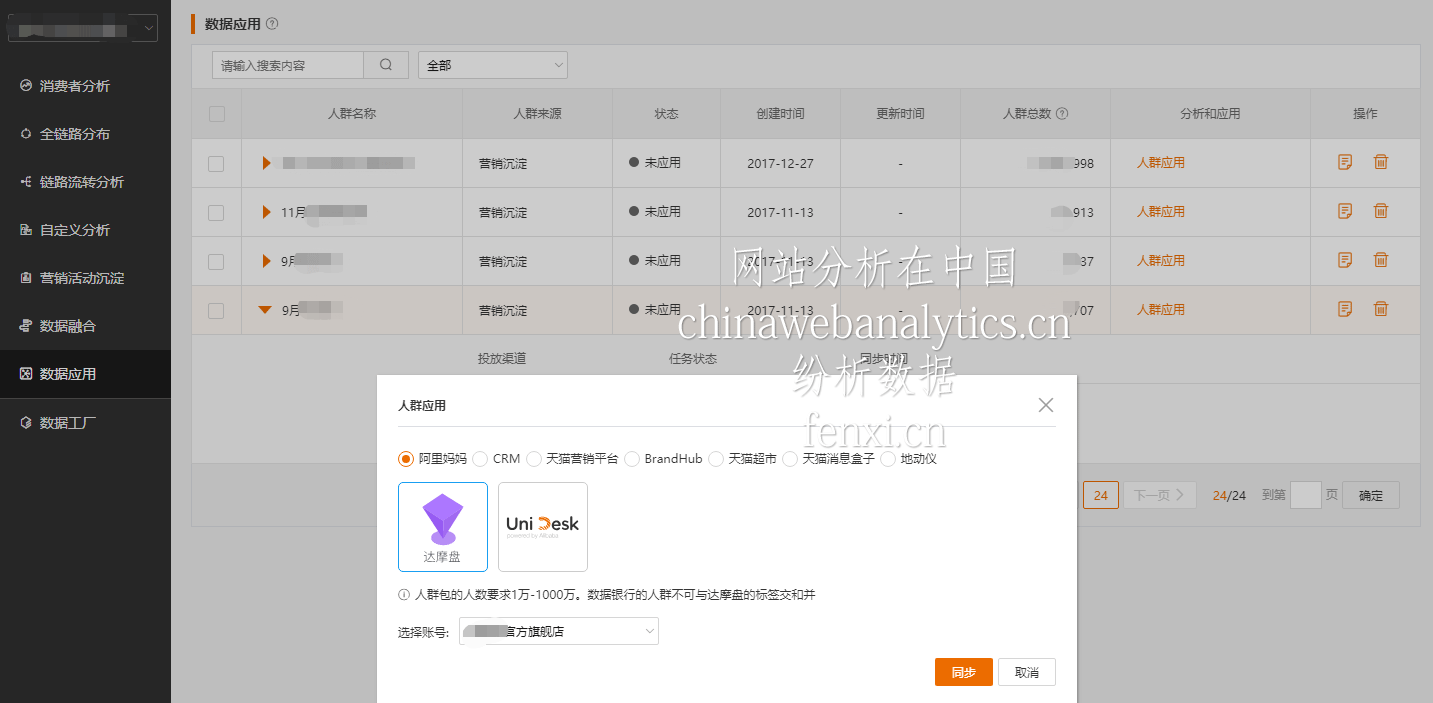Expand the first audience row triangle

click(x=266, y=162)
